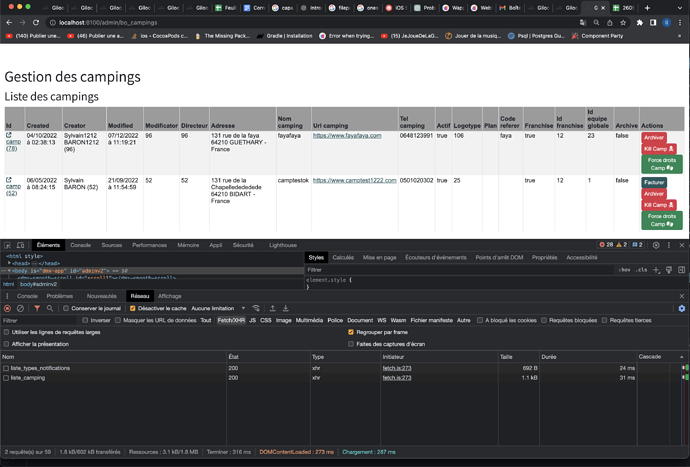Open the external link icon for camp 78
Screen dimensions: 690x467
(x=8, y=135)
